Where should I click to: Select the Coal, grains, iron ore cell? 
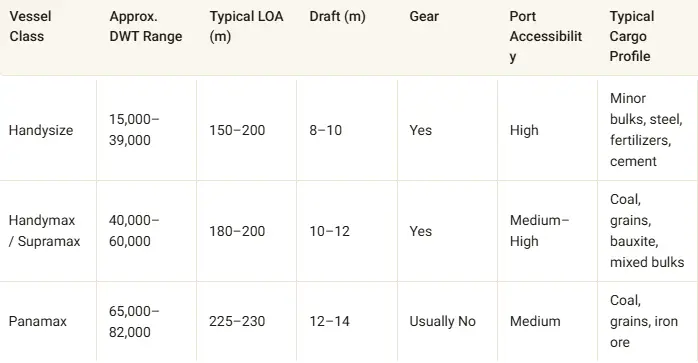coord(644,321)
